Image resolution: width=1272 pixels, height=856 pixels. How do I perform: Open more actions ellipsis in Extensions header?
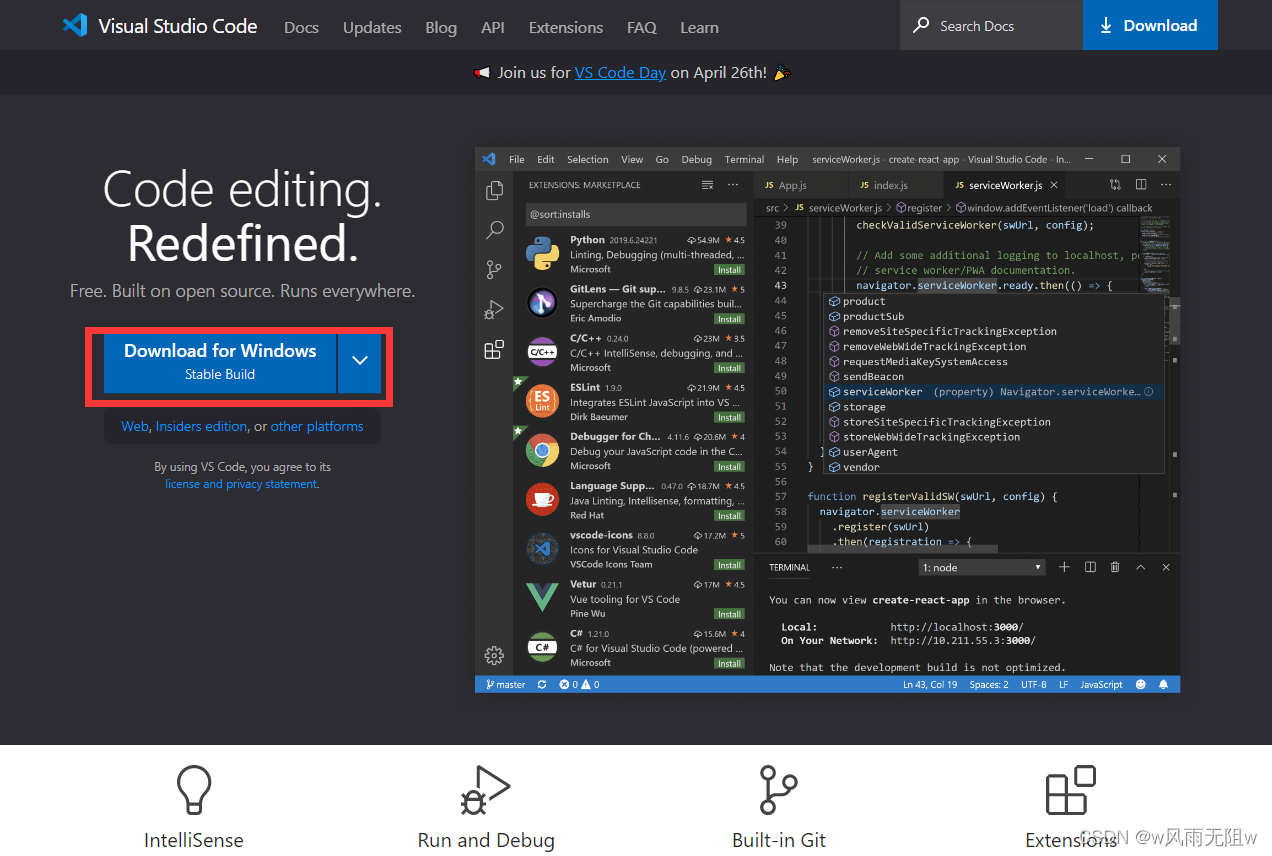coord(733,185)
